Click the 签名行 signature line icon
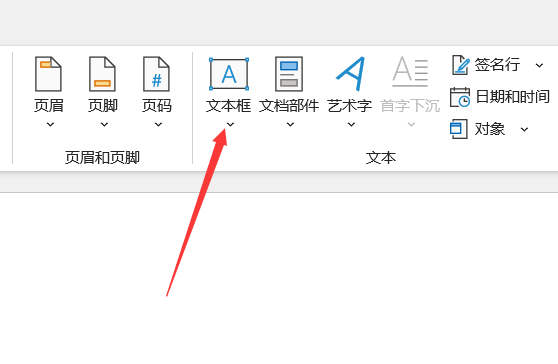Image resolution: width=558 pixels, height=364 pixels. pos(461,65)
